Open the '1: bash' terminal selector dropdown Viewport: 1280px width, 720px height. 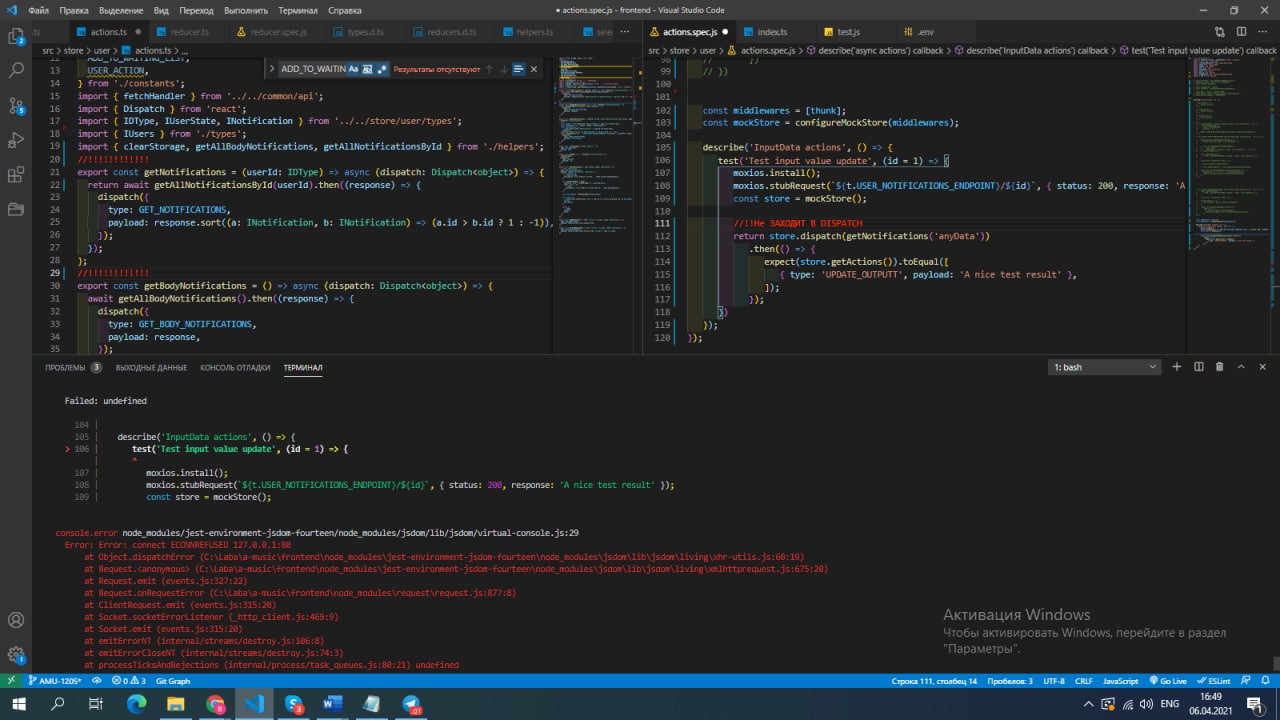coord(1104,367)
